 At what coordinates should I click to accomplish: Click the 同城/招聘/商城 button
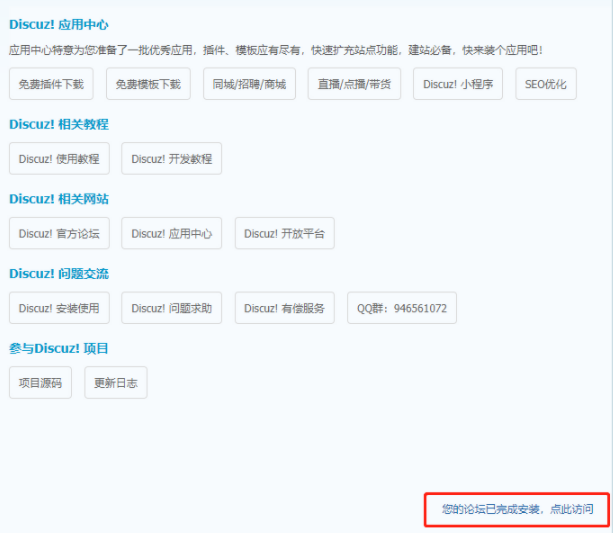pos(249,84)
